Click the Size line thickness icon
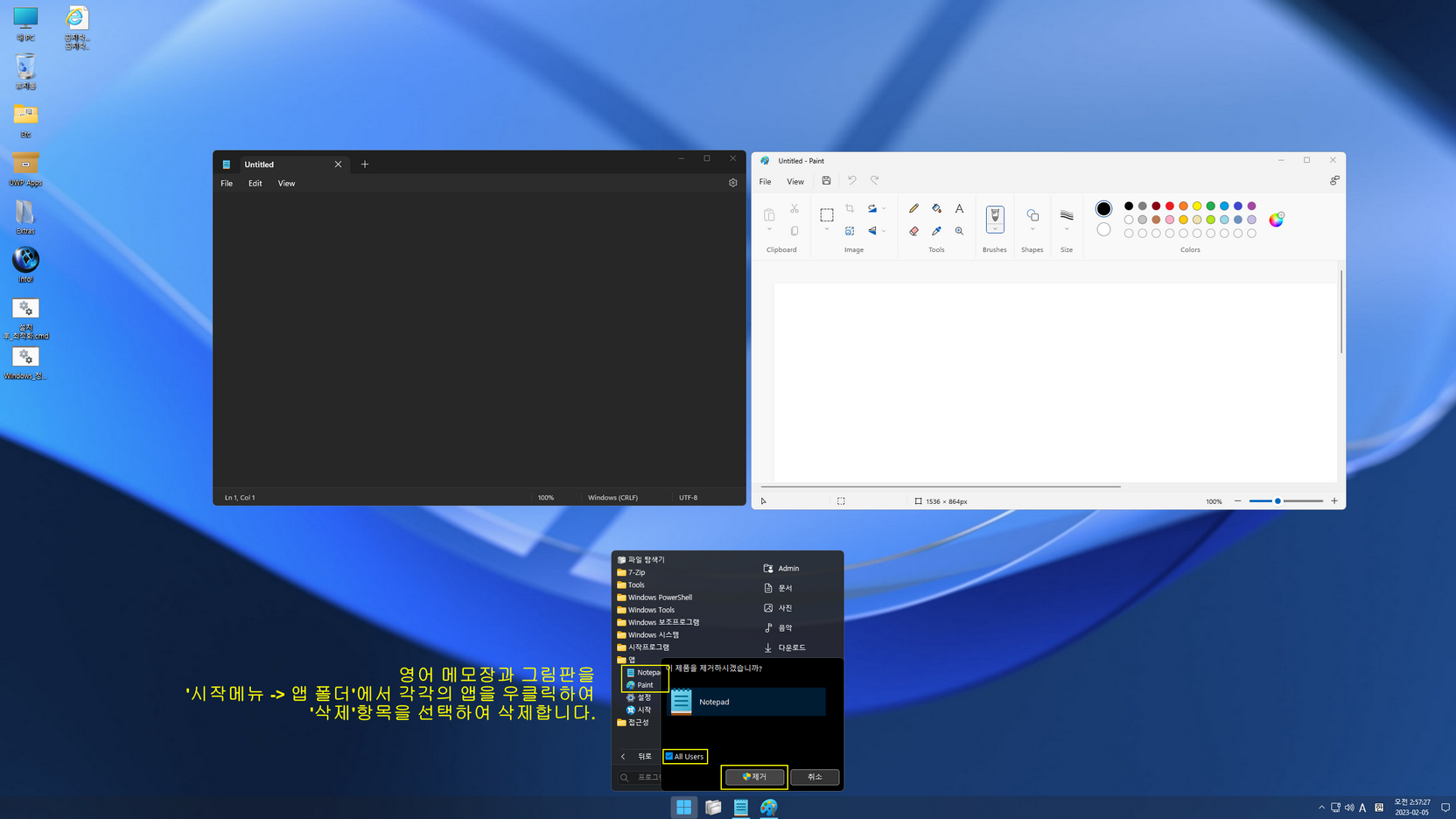Viewport: 1456px width, 819px height. tap(1067, 214)
